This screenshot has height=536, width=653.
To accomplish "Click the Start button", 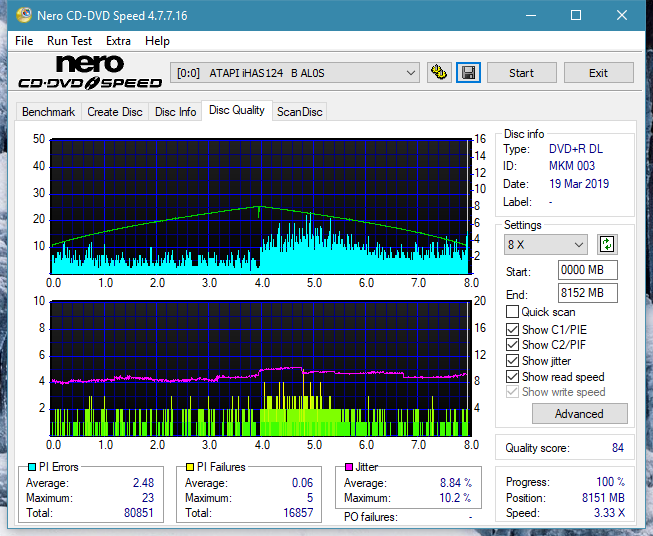I will pos(521,73).
